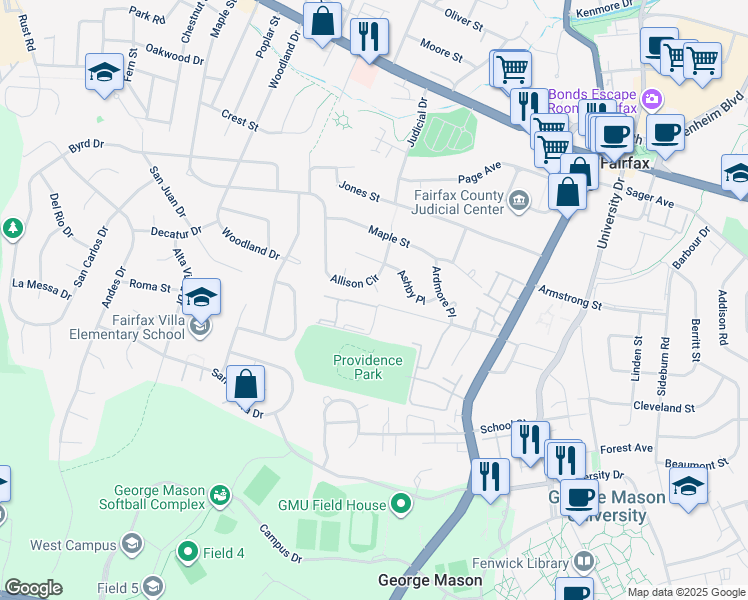Select the 'Jones St' street label

(x=359, y=191)
